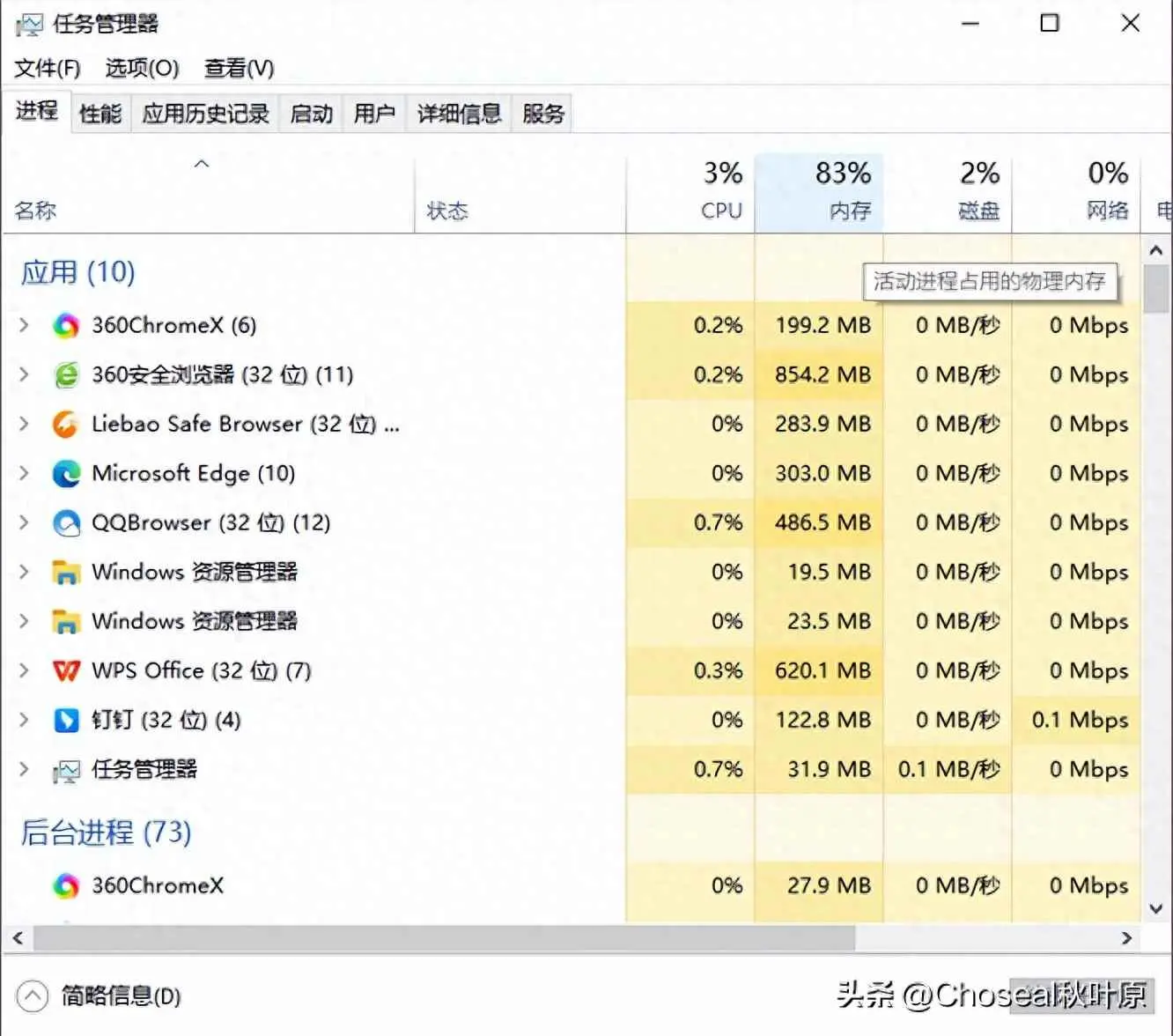This screenshot has height=1036, width=1173.
Task: Open the 查看 menu
Action: click(237, 68)
